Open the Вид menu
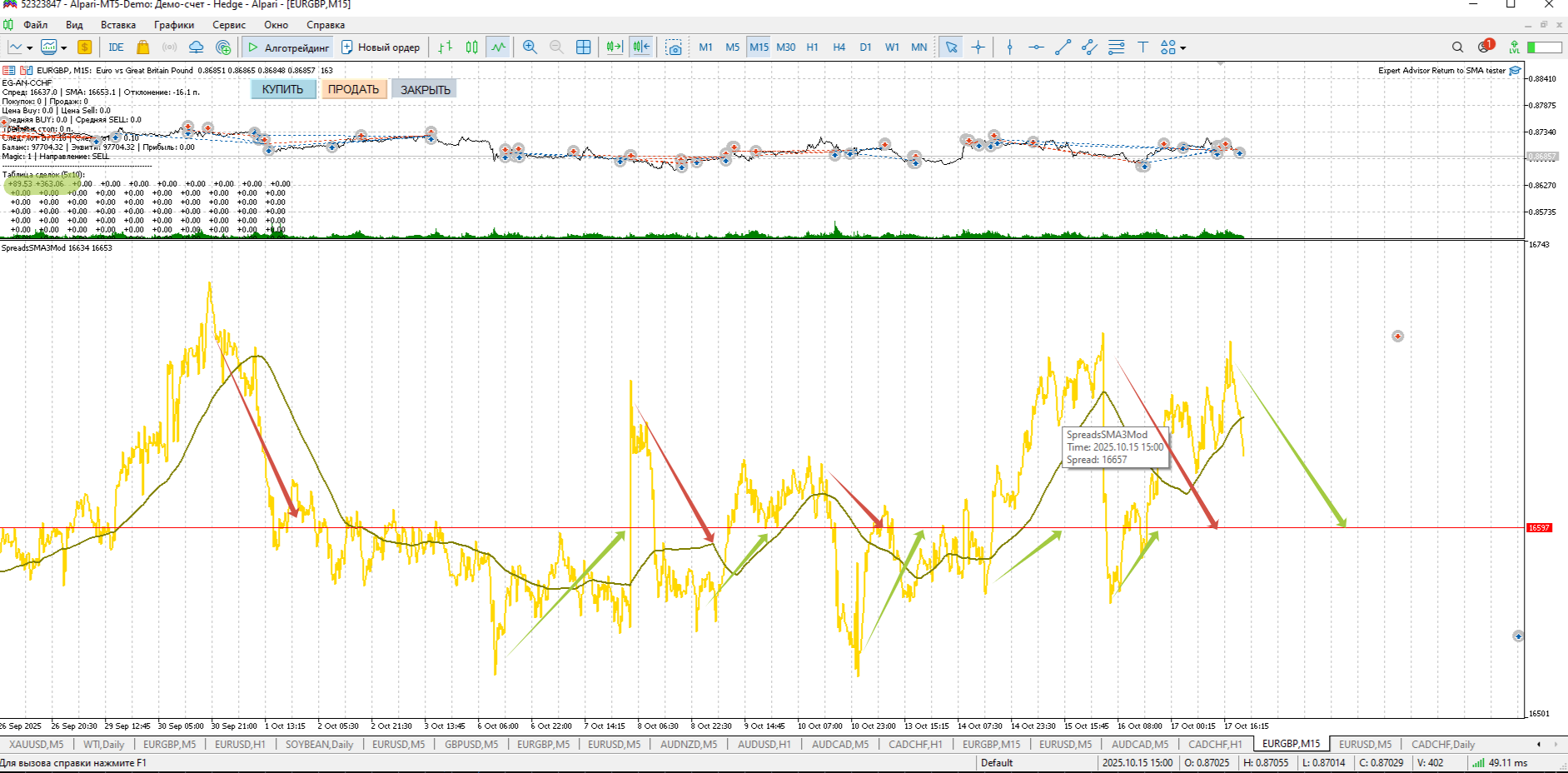 pos(74,25)
